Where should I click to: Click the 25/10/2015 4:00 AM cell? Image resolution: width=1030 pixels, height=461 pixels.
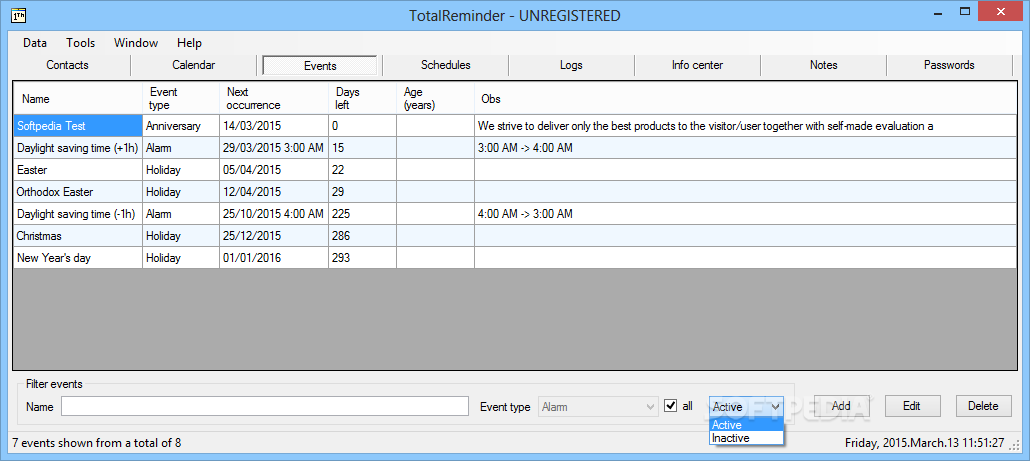coord(275,214)
